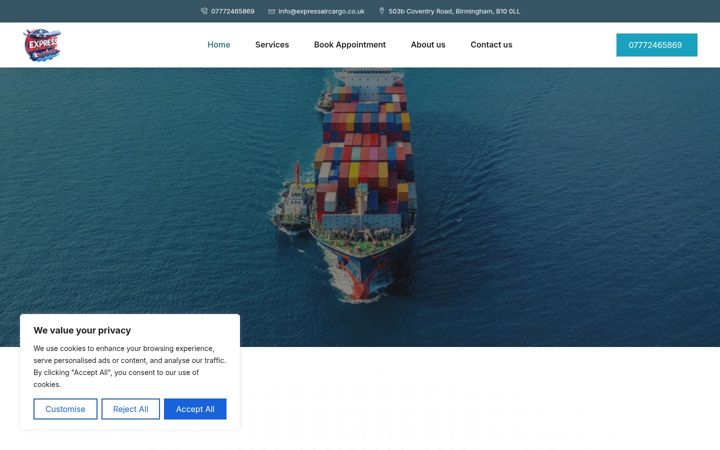Screen dimensions: 720x450
Task: Click top bar phone number 07772465869
Action: [x=232, y=11]
